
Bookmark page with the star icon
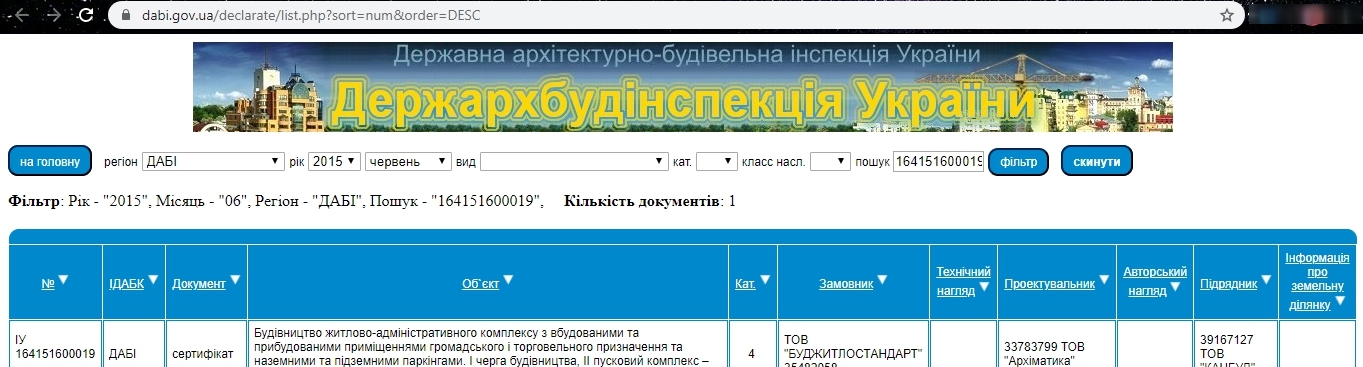point(1227,15)
